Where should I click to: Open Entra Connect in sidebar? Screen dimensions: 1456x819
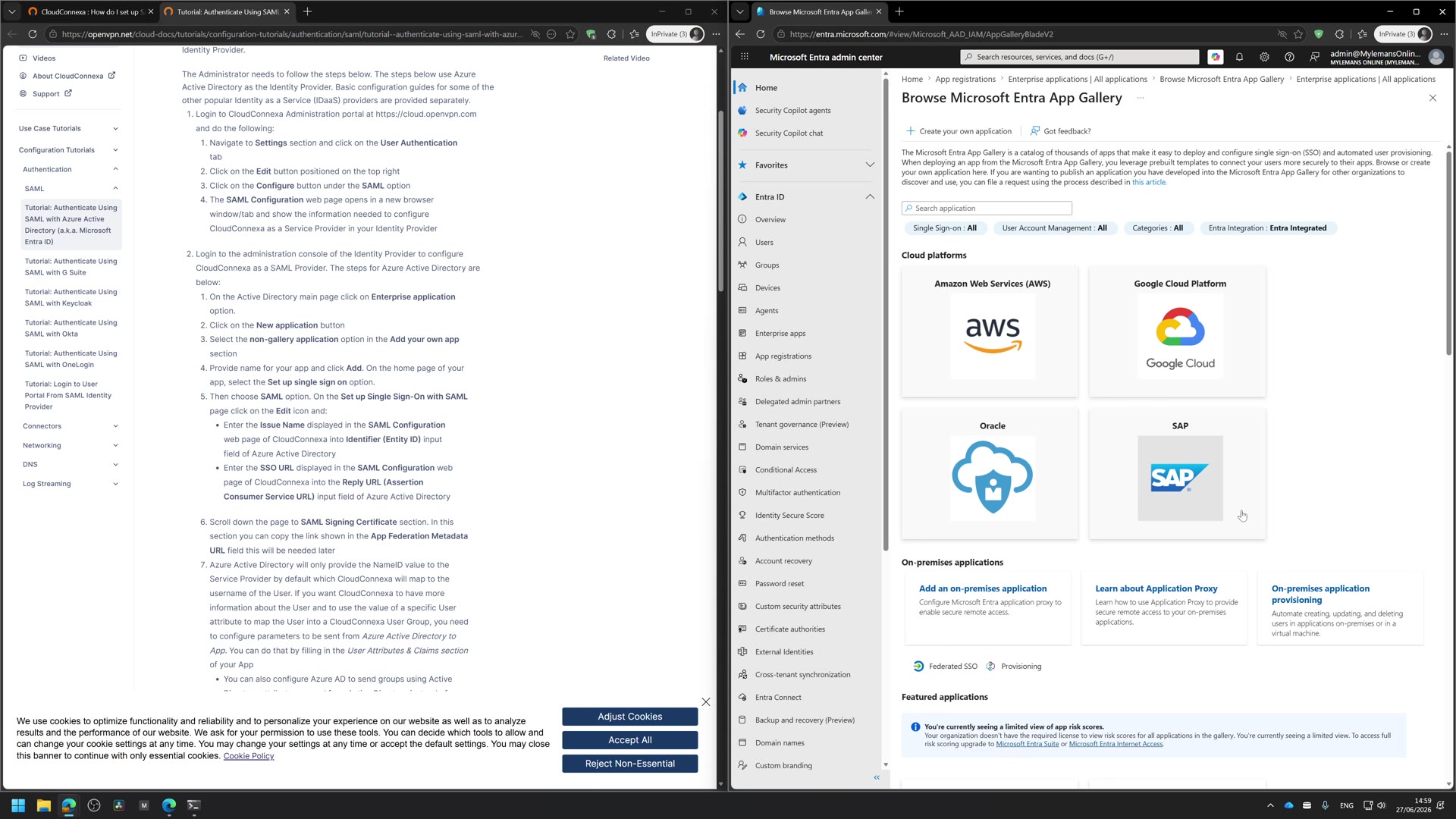[x=778, y=698]
